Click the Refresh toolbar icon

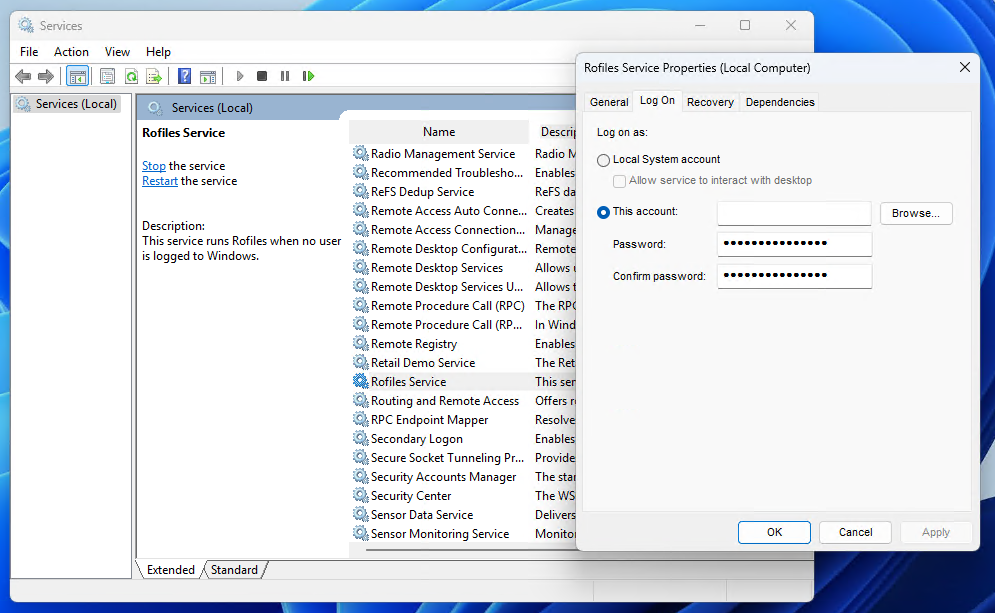(131, 77)
